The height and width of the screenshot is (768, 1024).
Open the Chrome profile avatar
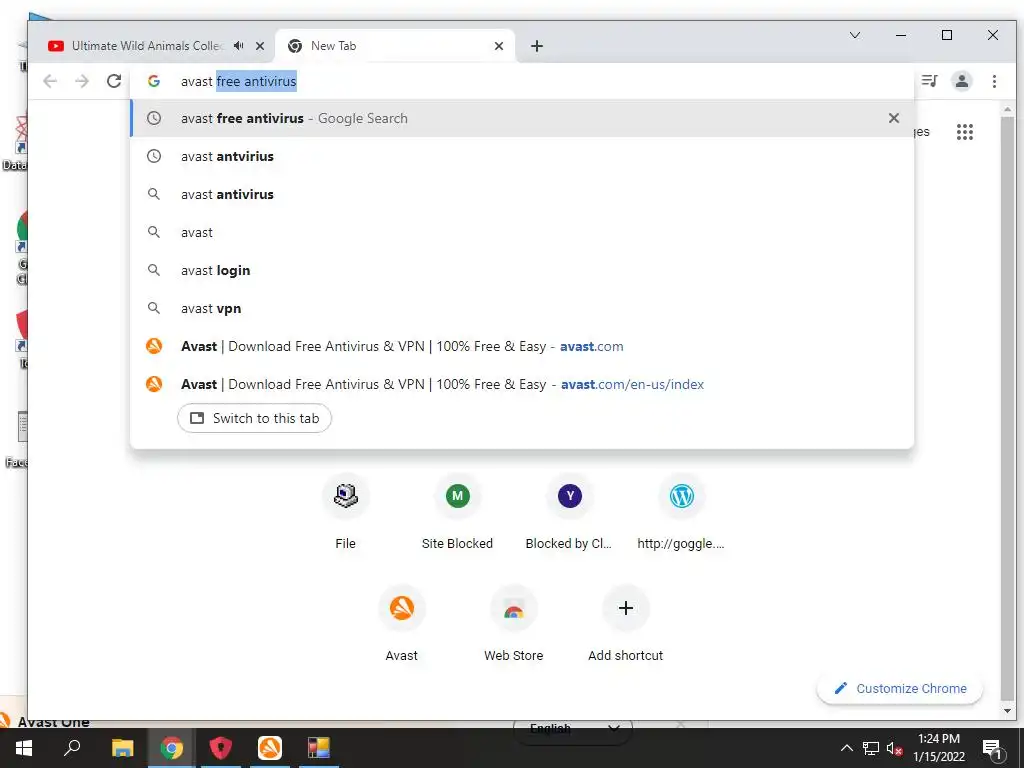(x=962, y=81)
